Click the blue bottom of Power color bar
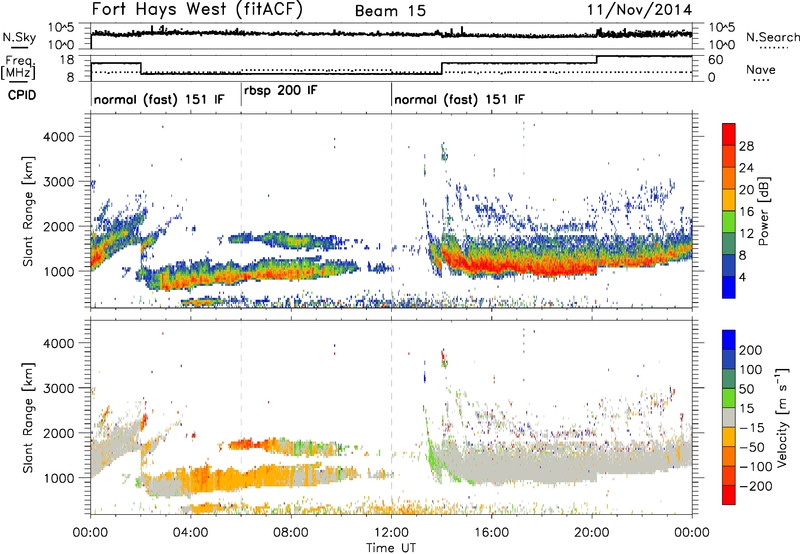The height and width of the screenshot is (554, 800). (729, 287)
